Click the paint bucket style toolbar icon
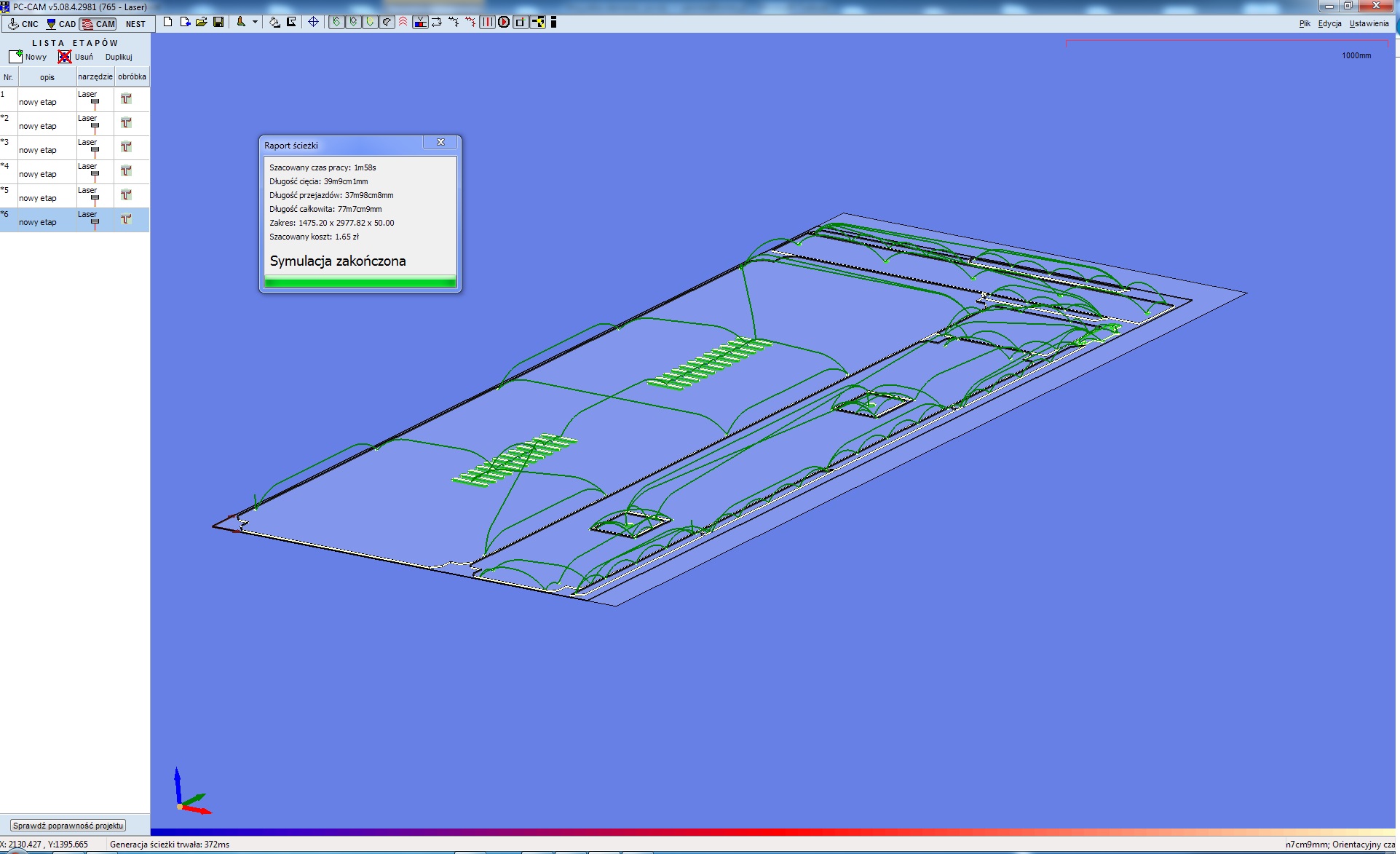Image resolution: width=1400 pixels, height=854 pixels. pyautogui.click(x=274, y=22)
